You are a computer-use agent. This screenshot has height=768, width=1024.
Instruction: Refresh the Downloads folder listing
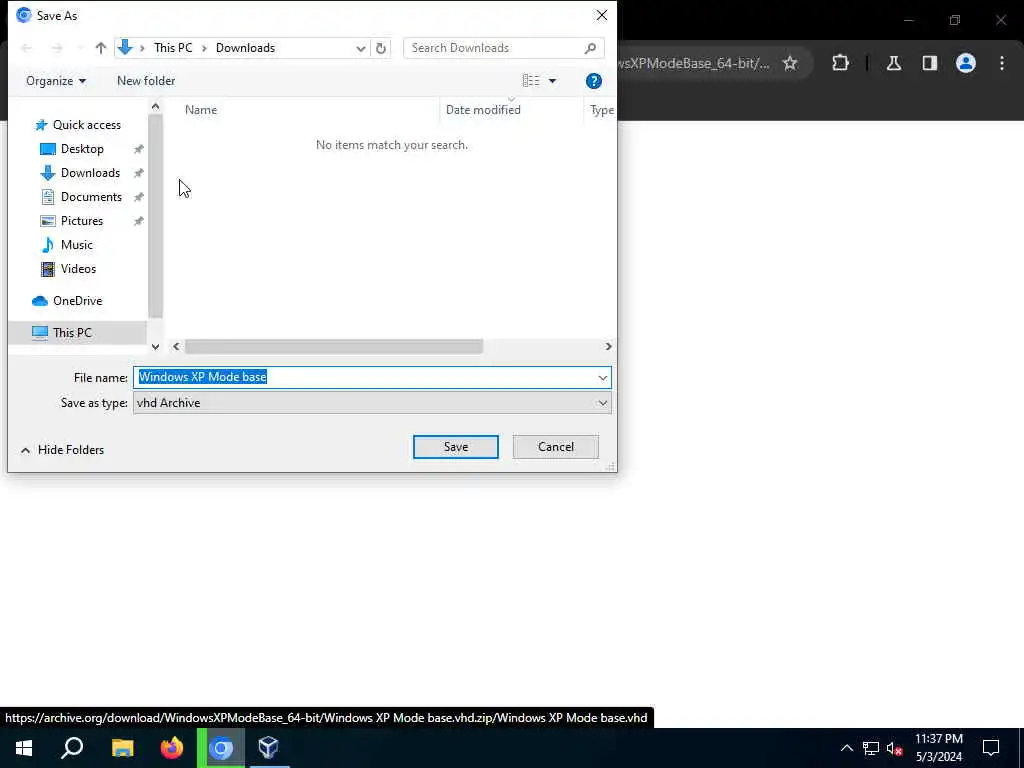381,48
